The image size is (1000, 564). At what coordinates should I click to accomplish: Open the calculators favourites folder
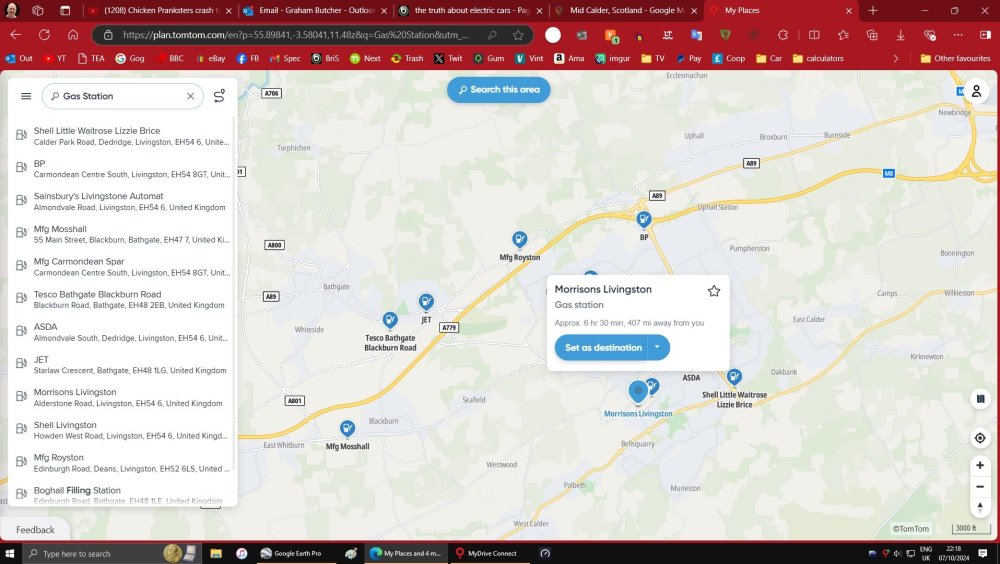(818, 58)
